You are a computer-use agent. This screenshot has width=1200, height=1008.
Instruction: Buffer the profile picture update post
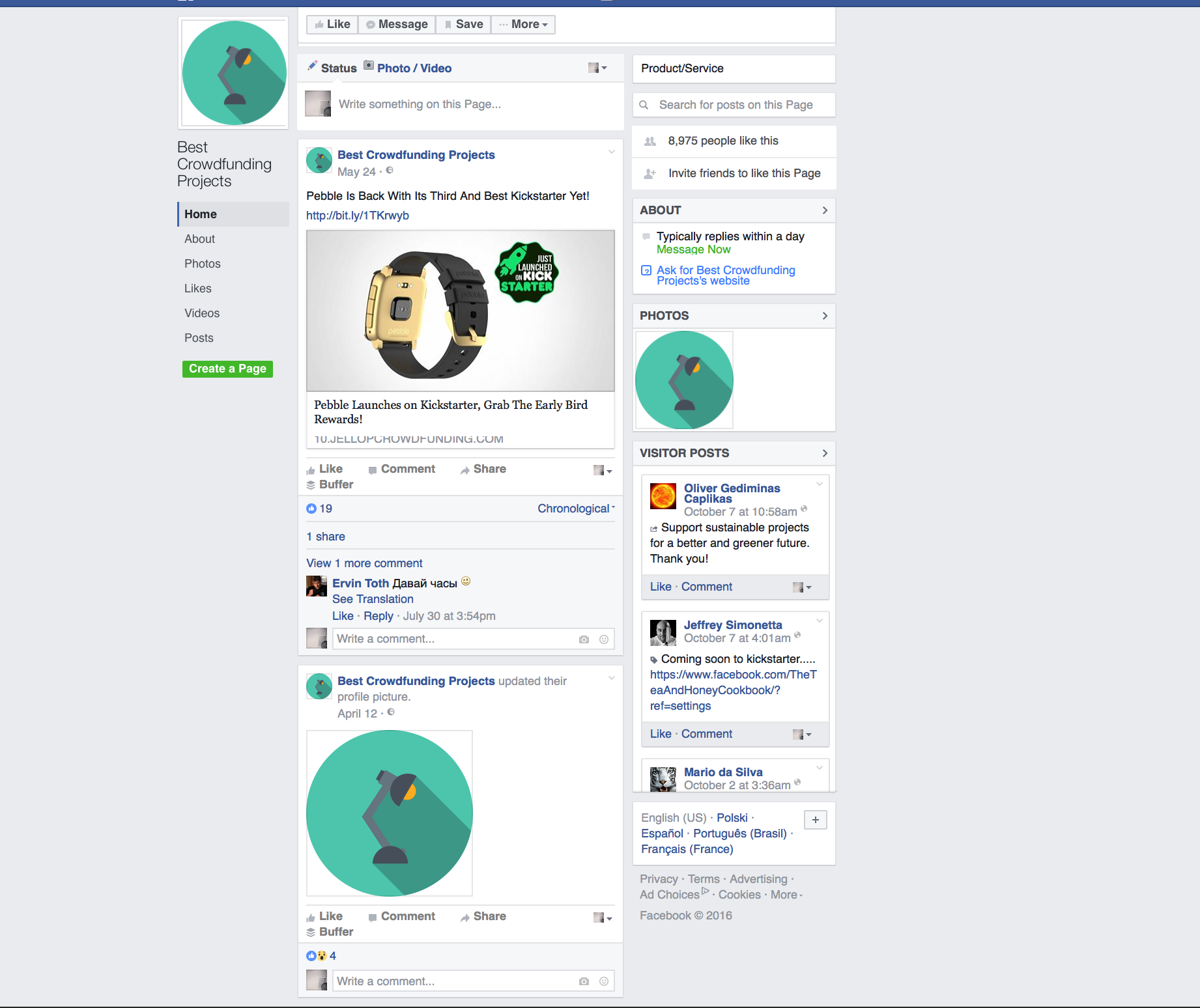coord(330,932)
